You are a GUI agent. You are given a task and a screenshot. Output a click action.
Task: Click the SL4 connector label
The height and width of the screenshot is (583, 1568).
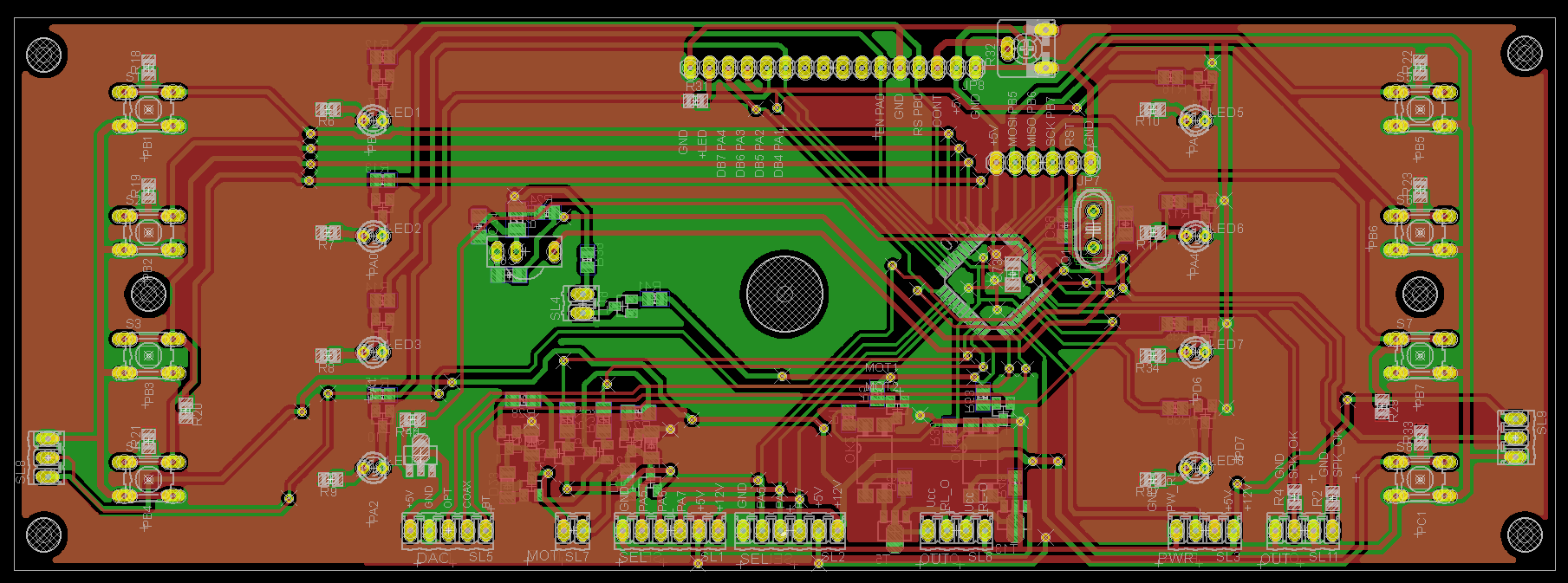click(x=556, y=307)
